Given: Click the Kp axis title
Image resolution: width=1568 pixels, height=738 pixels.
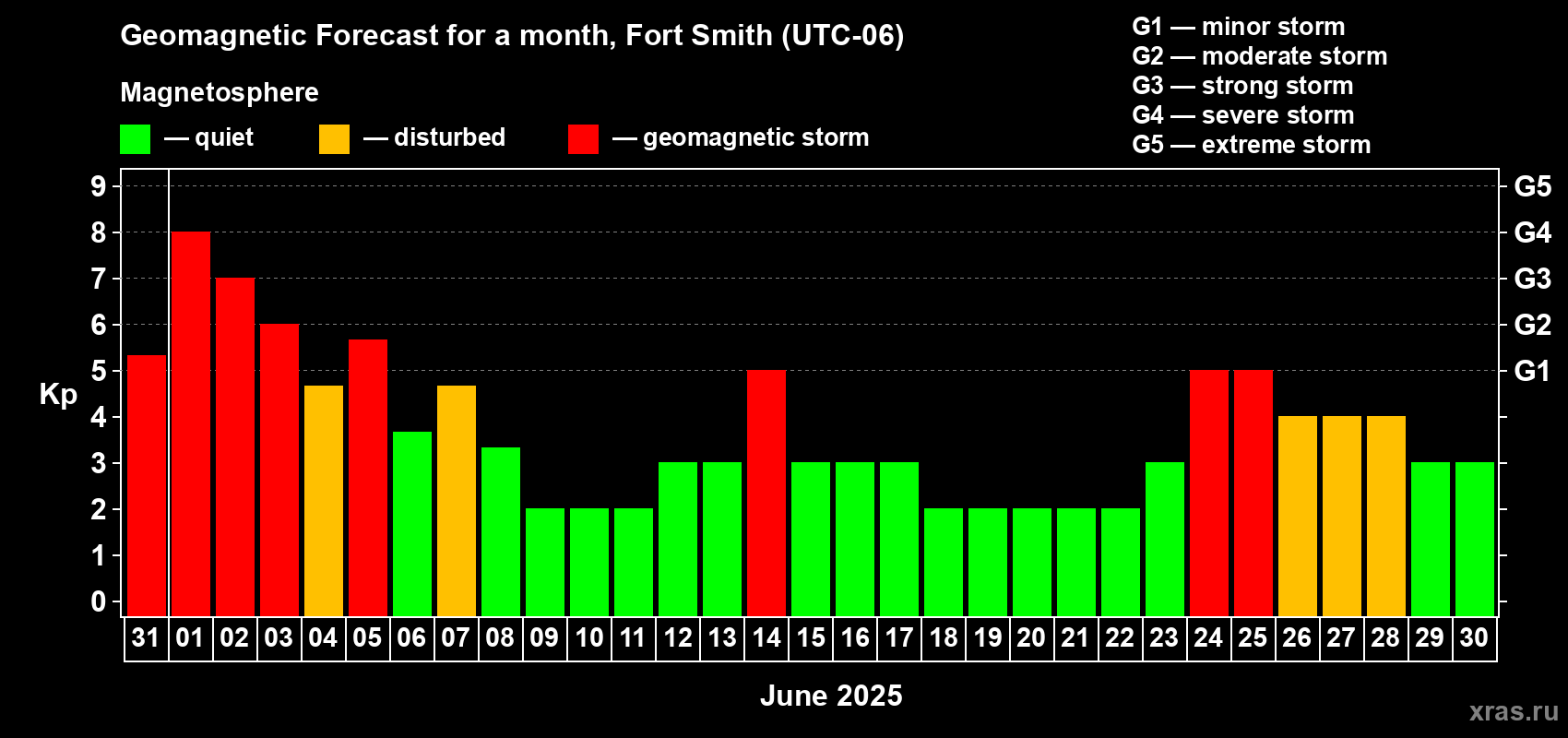Looking at the screenshot, I should [x=58, y=395].
